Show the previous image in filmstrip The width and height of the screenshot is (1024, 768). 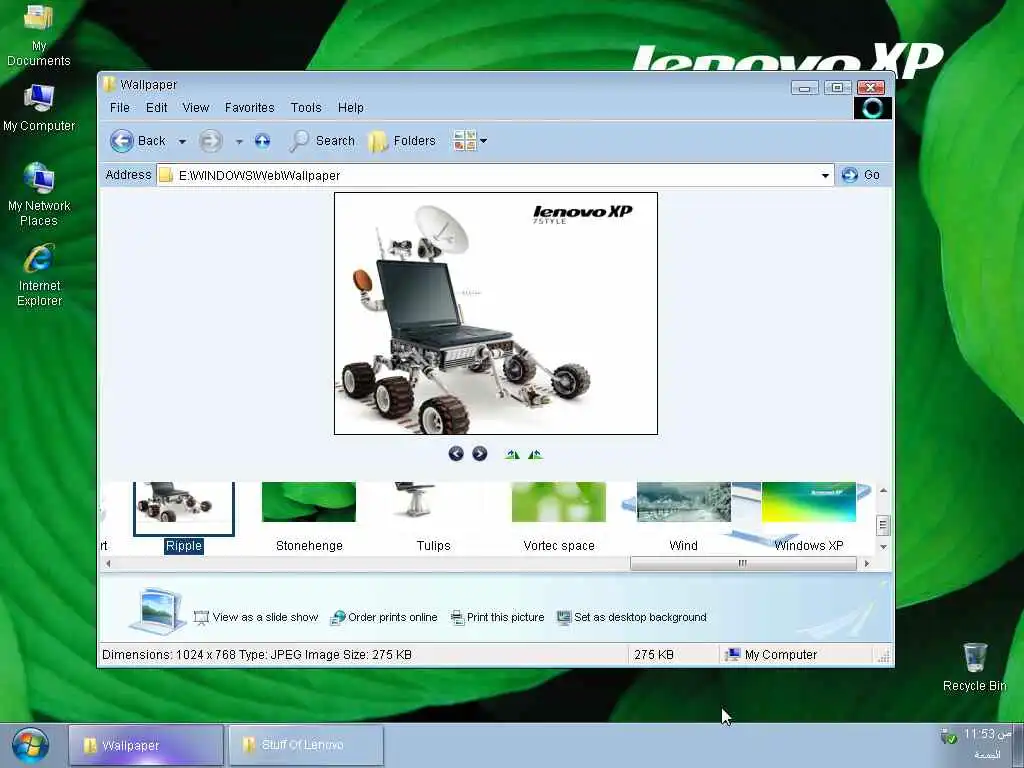(456, 454)
